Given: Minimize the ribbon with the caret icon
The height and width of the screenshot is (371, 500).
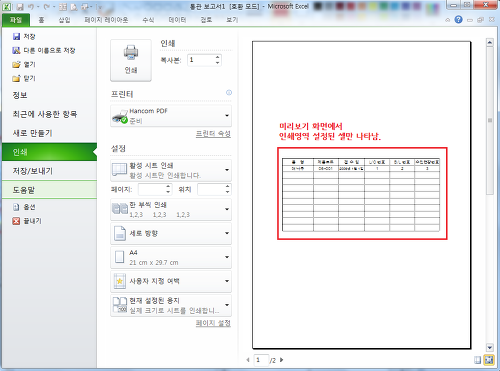Looking at the screenshot, I should click(x=448, y=20).
